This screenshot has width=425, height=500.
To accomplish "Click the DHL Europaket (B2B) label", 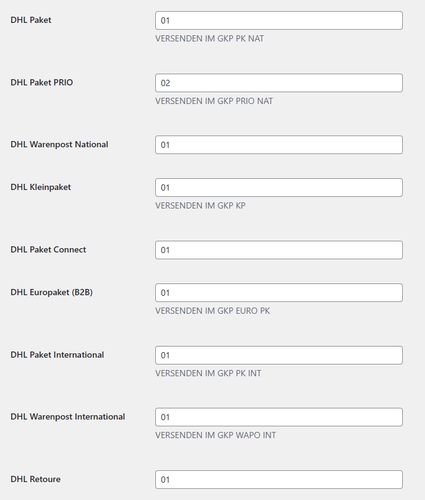I will click(x=52, y=292).
